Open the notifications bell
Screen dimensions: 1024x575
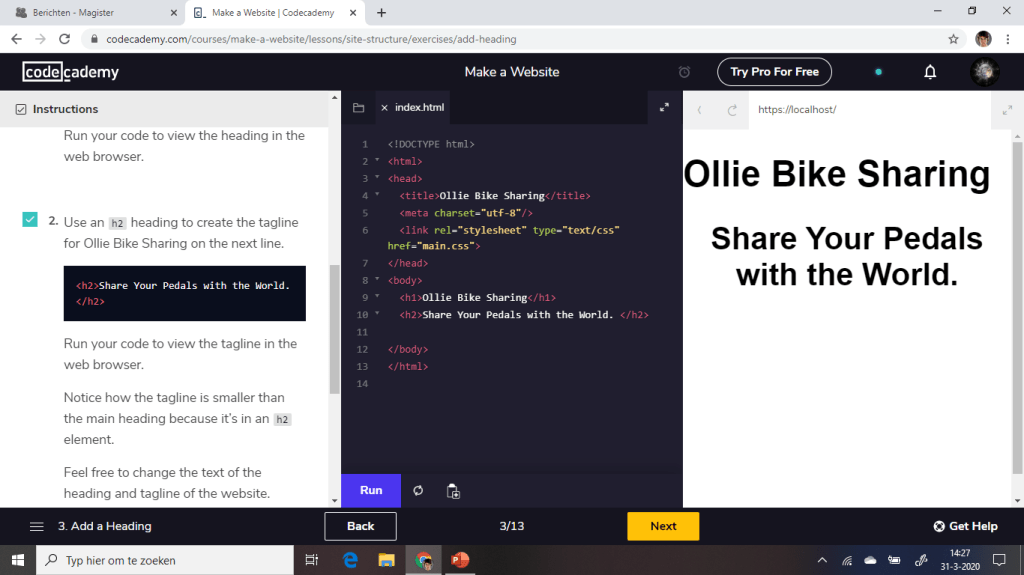coord(930,72)
